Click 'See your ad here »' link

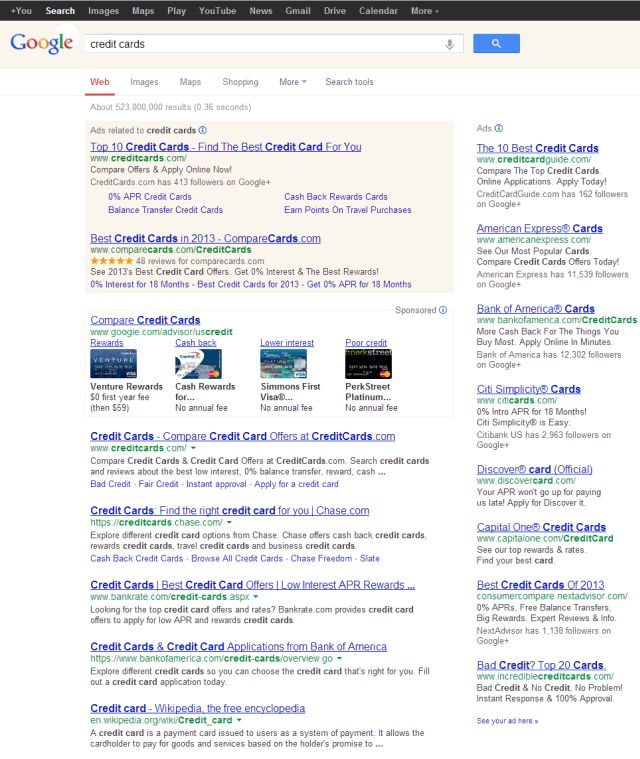coord(507,721)
